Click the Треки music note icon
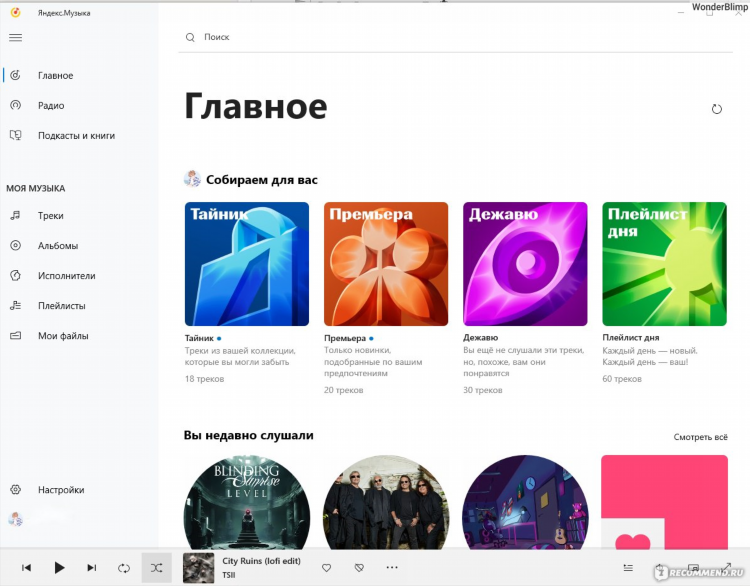 [x=15, y=215]
